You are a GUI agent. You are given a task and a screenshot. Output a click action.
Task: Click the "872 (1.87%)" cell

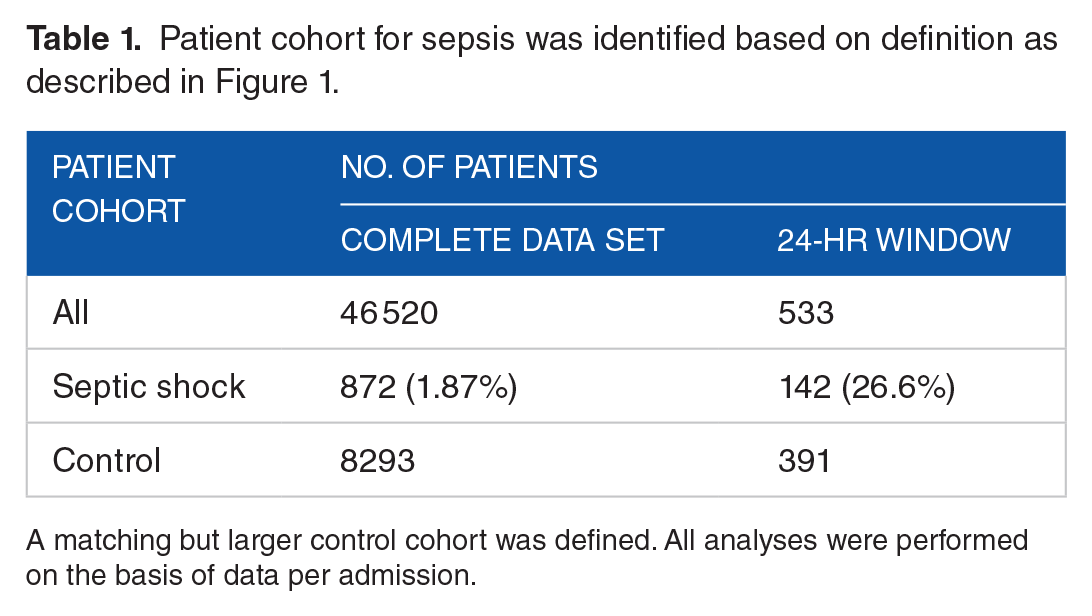[x=428, y=386]
